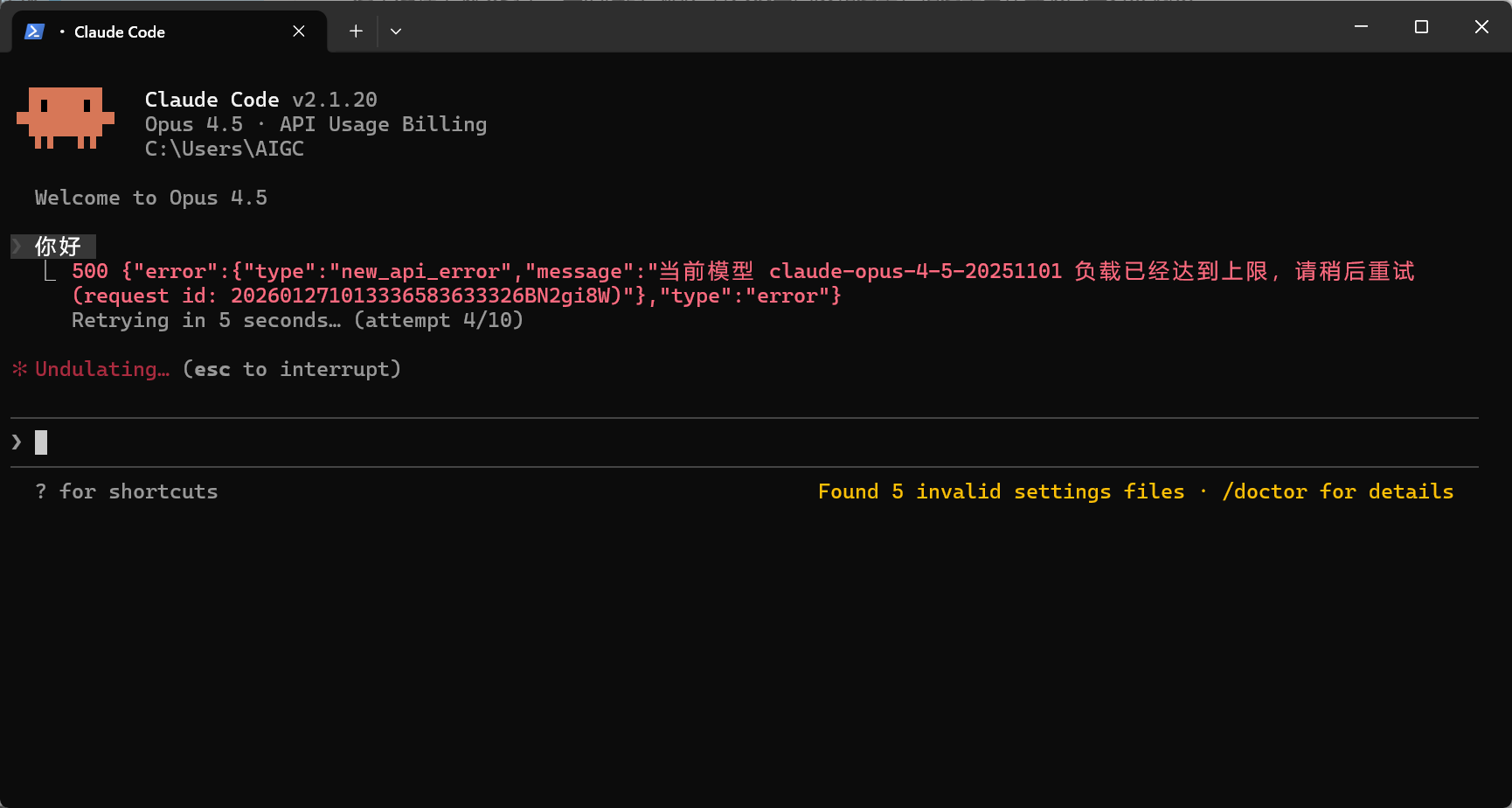Click the 500 new_api_error message line
1512x808 pixels.
[x=743, y=271]
